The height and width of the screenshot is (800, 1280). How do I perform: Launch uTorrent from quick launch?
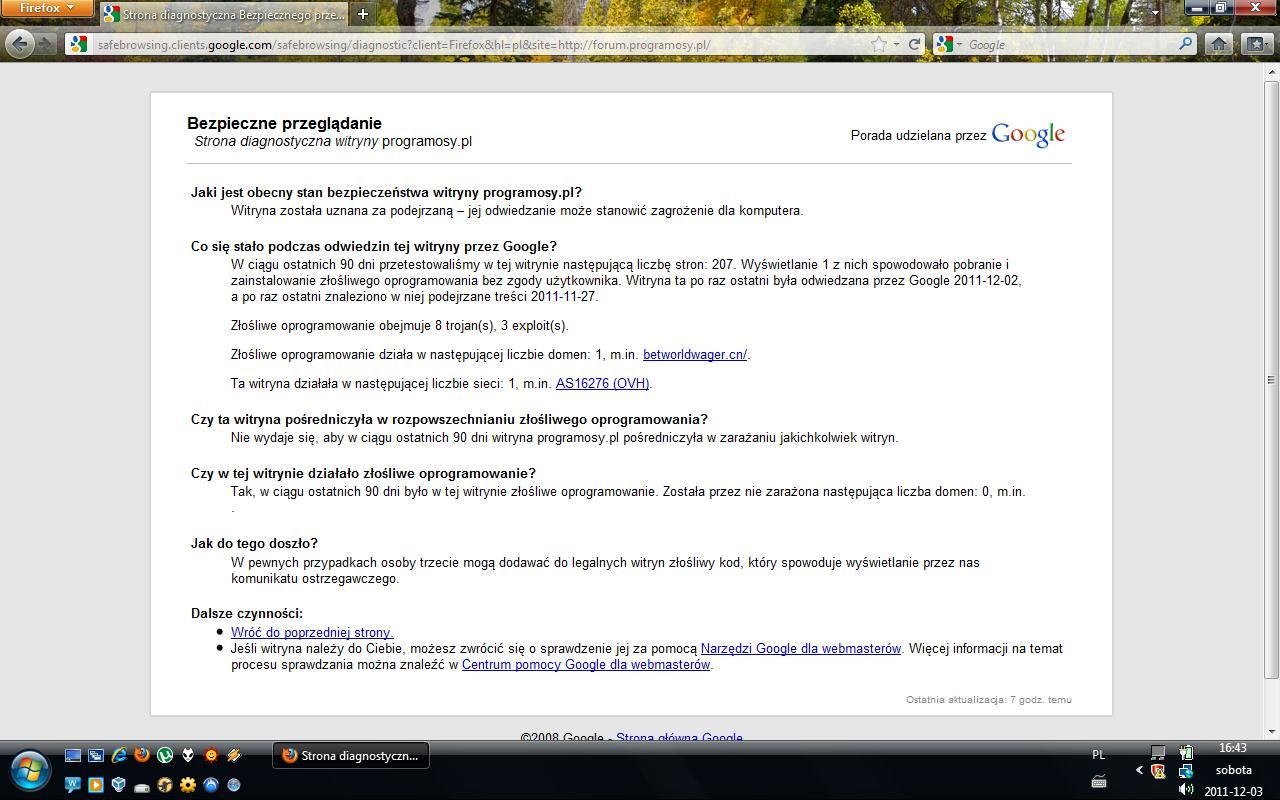[165, 755]
